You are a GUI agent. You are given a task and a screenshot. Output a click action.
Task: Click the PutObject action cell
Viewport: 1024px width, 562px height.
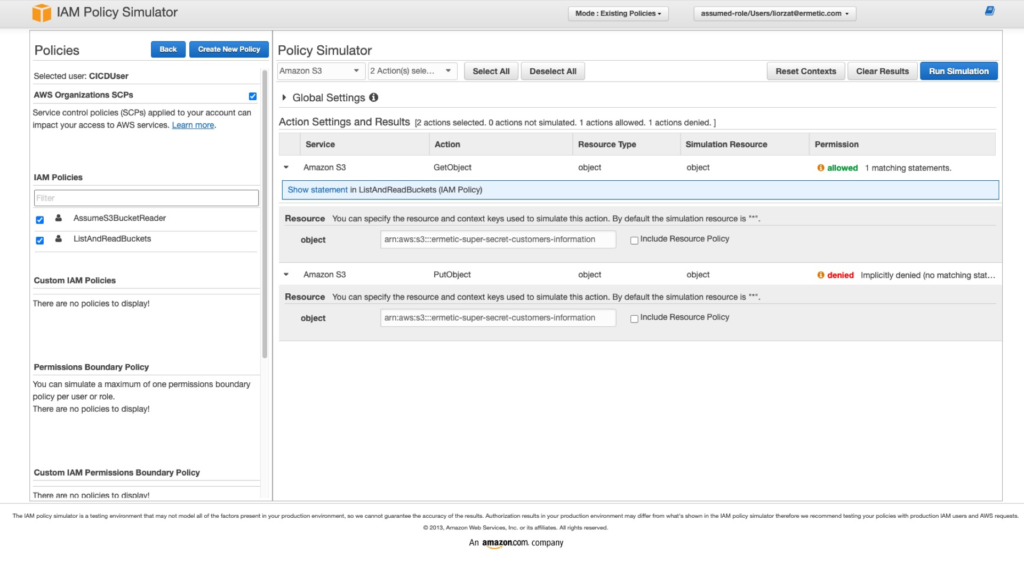452,275
